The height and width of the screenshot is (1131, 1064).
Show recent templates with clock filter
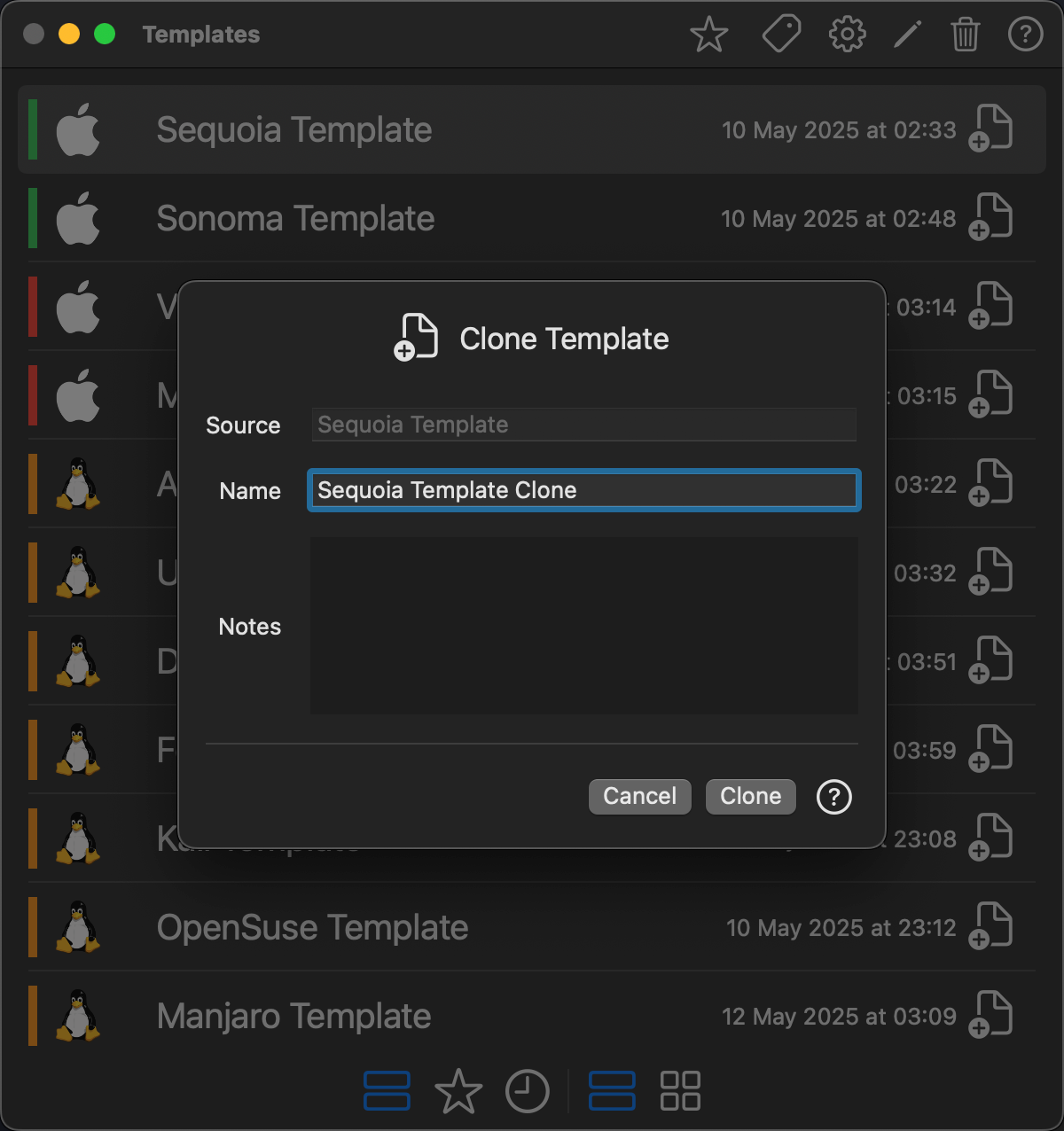point(528,1091)
